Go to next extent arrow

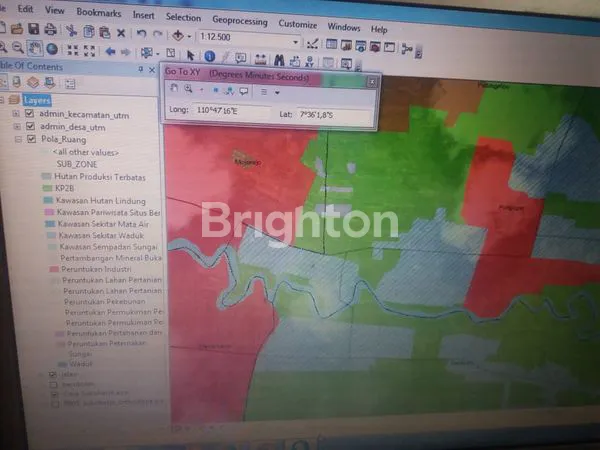pos(126,52)
